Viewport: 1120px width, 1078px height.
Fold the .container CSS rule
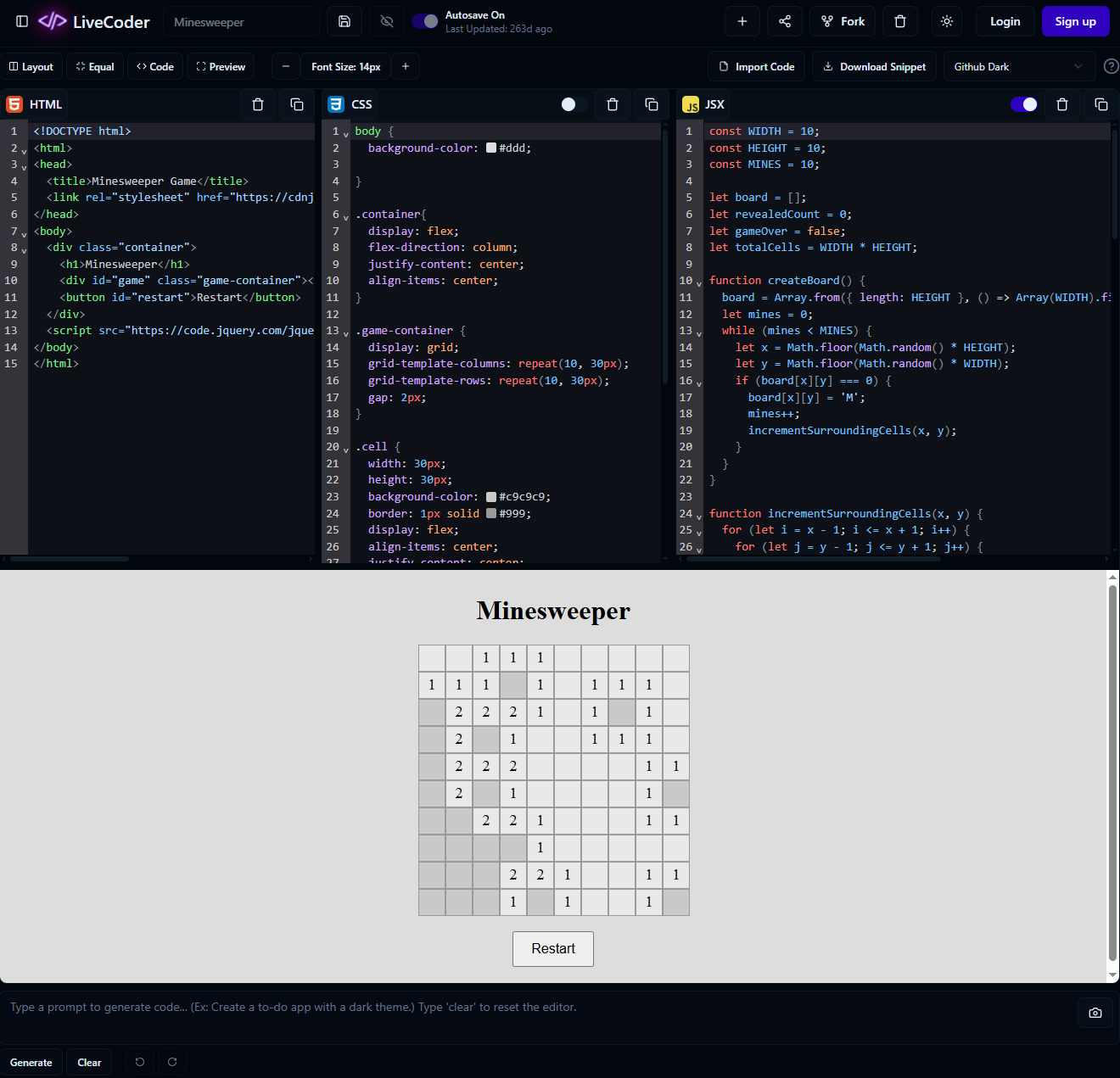tap(345, 217)
